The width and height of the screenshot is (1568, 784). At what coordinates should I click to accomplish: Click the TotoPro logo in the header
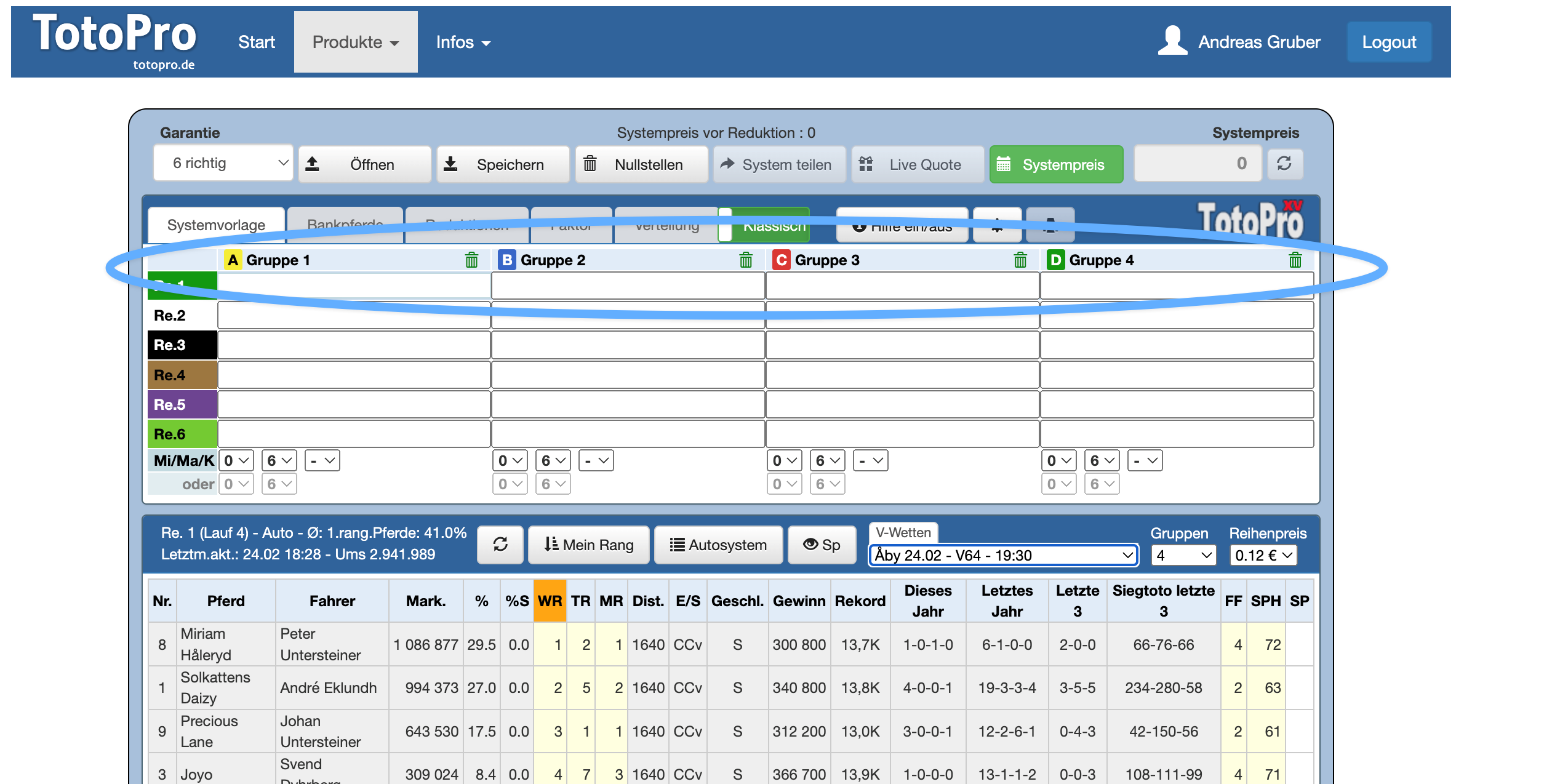pos(115,40)
